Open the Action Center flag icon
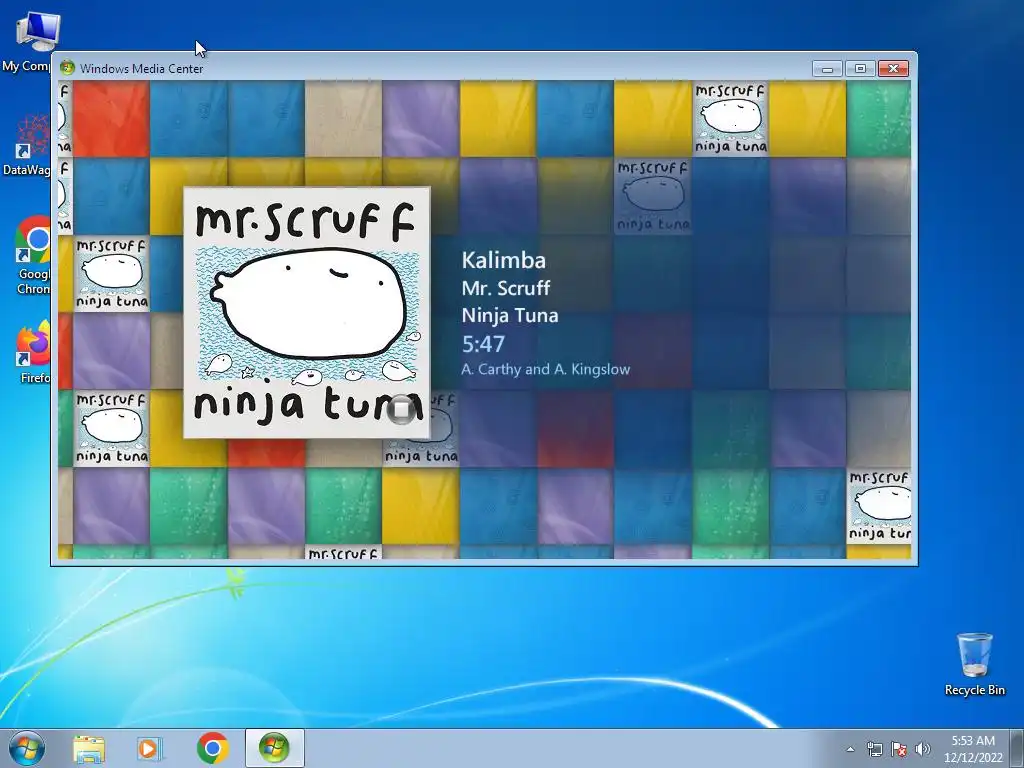Screen dimensions: 1024x768 (899, 750)
